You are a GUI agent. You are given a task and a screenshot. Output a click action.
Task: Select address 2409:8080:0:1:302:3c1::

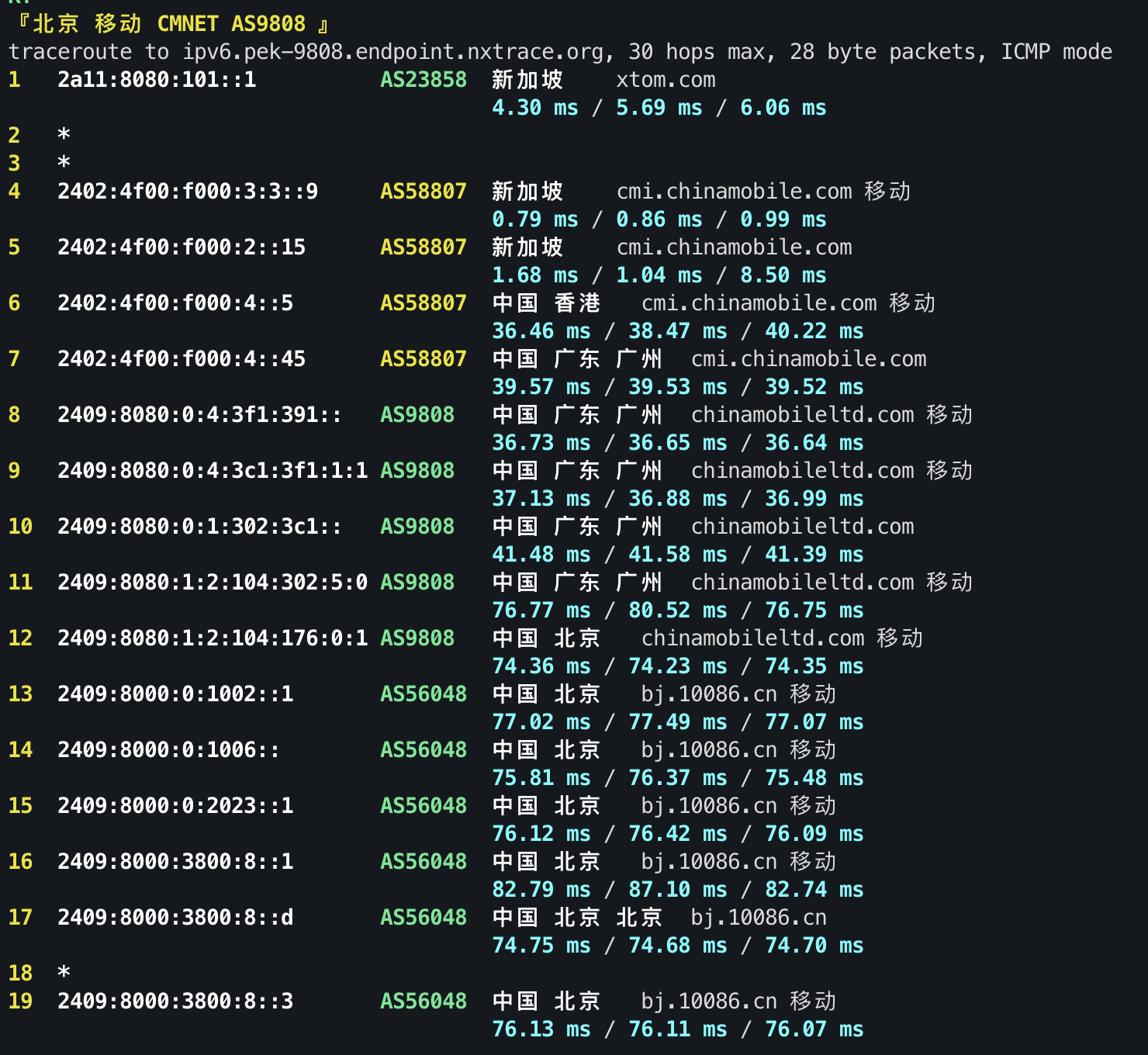[x=199, y=527]
